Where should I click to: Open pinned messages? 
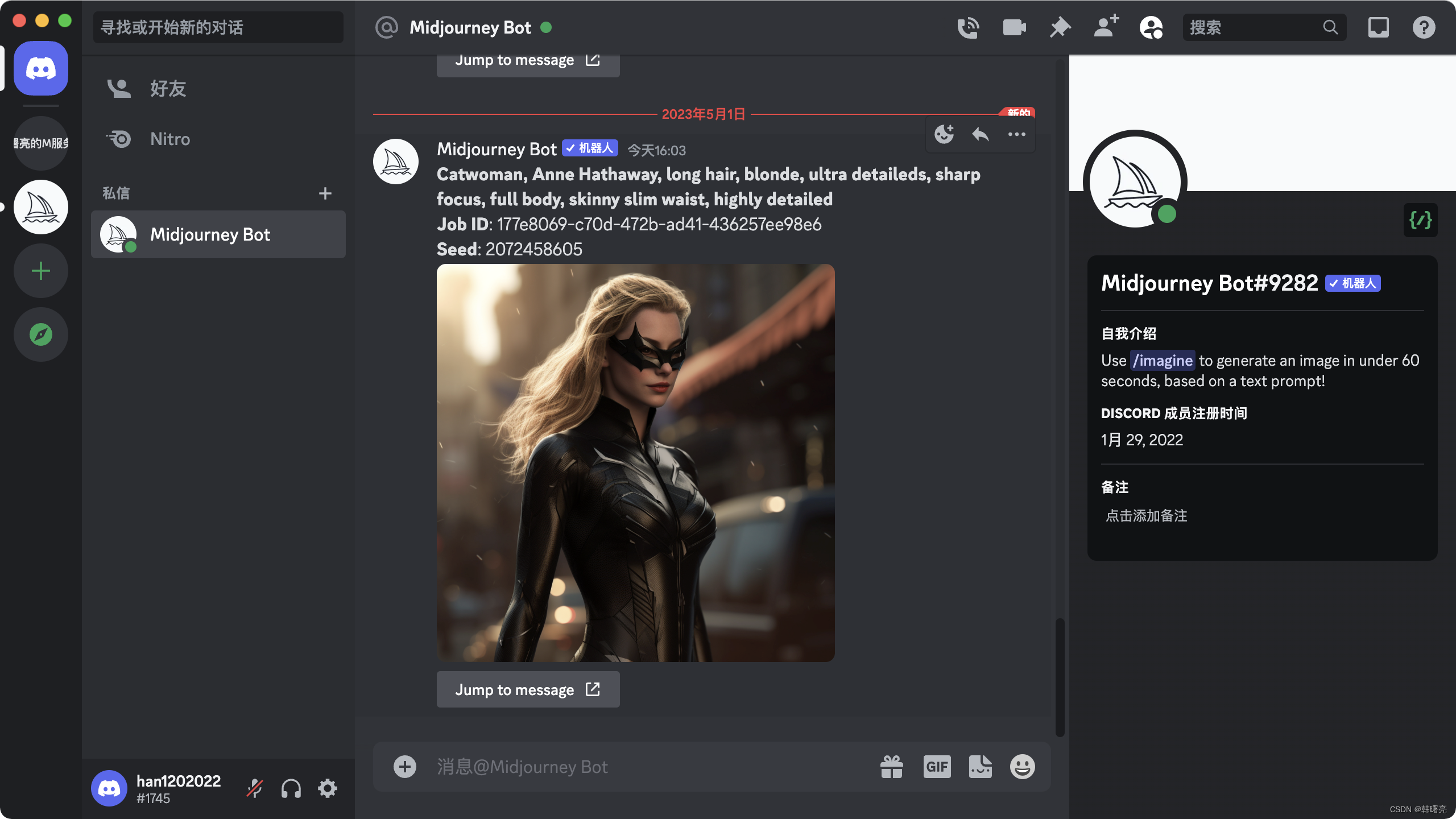pyautogui.click(x=1060, y=27)
